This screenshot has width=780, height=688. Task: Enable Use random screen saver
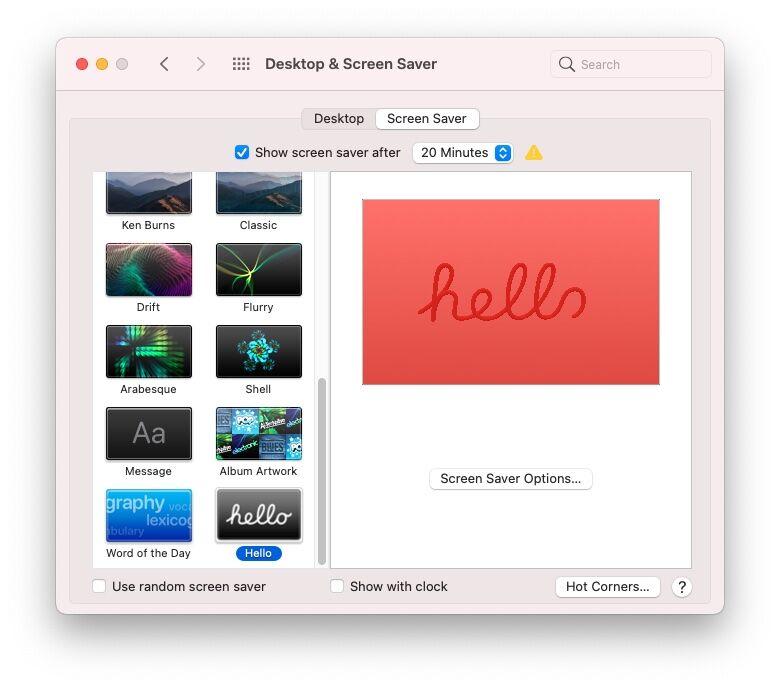[99, 587]
